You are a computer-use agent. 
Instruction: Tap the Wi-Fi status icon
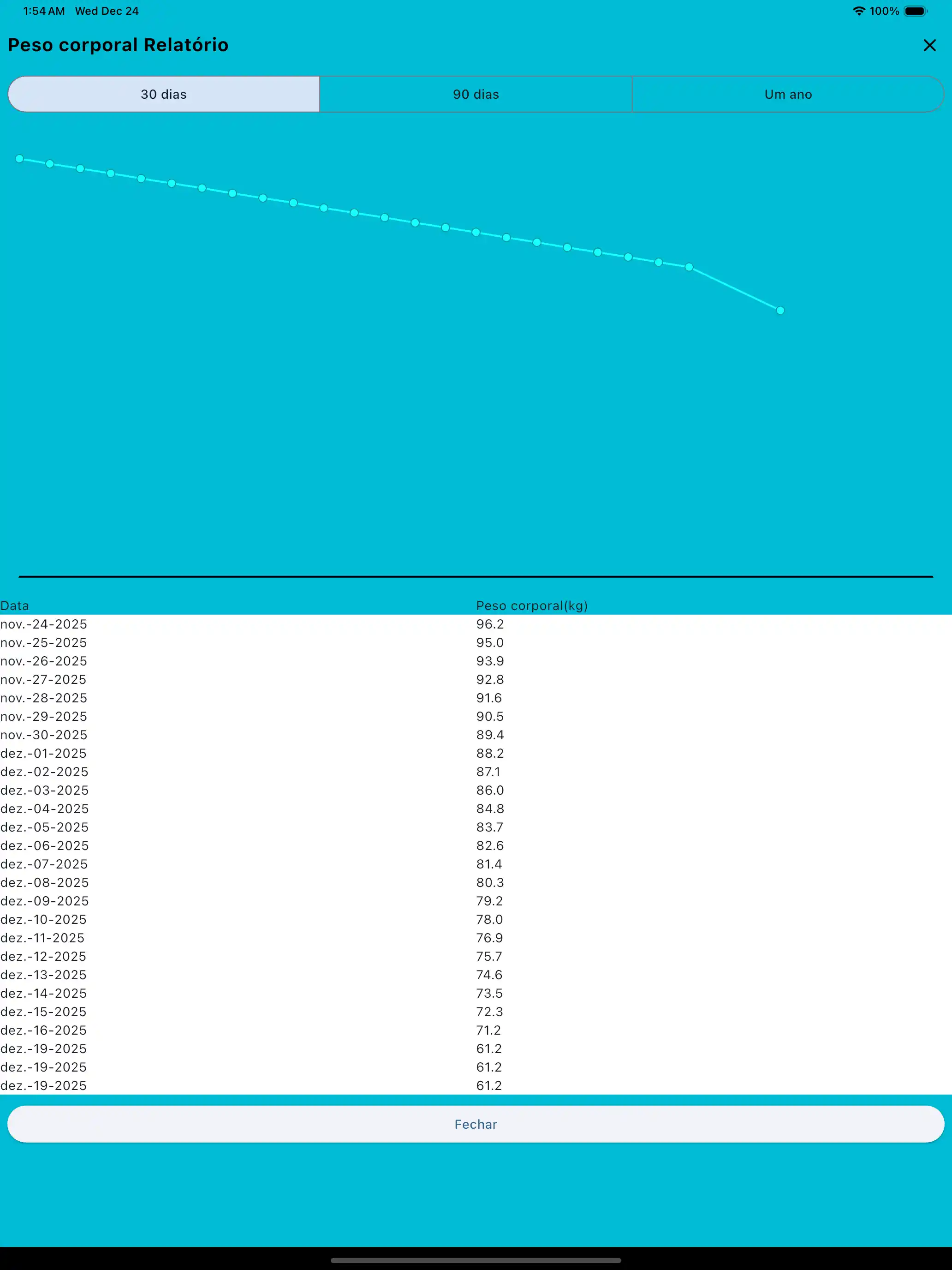point(858,11)
